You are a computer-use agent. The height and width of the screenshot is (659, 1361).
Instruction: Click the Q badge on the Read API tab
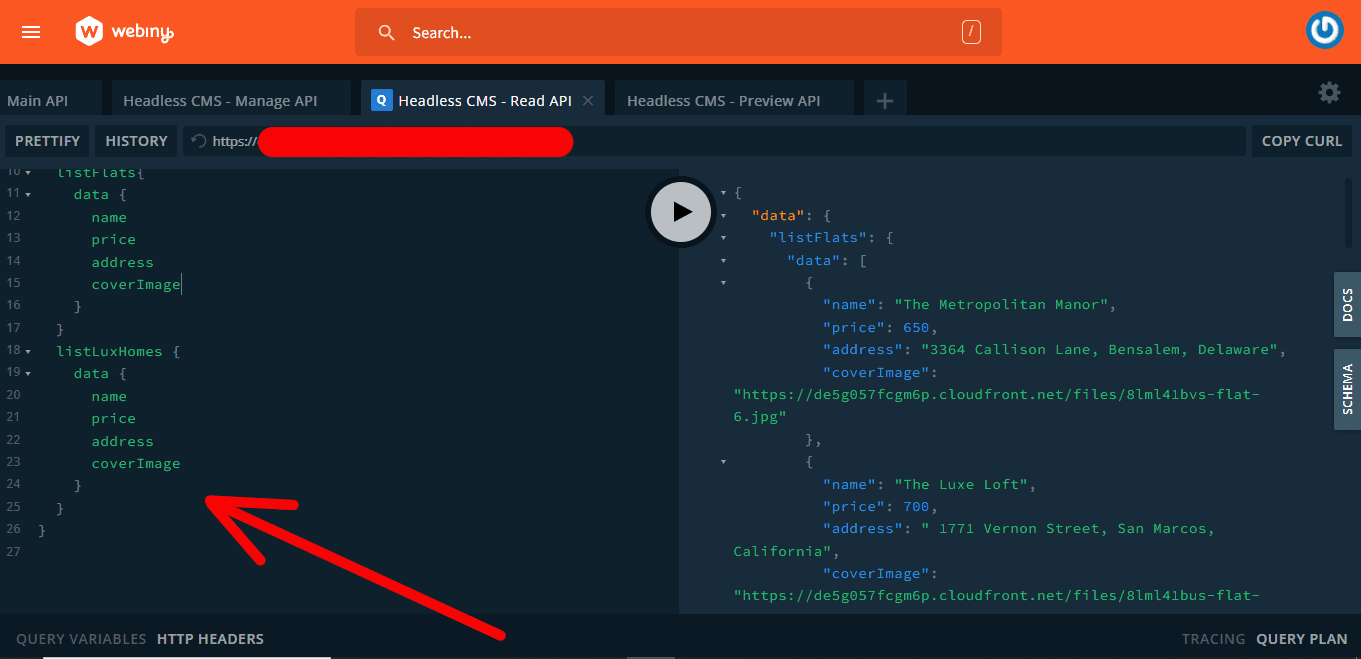[x=381, y=100]
